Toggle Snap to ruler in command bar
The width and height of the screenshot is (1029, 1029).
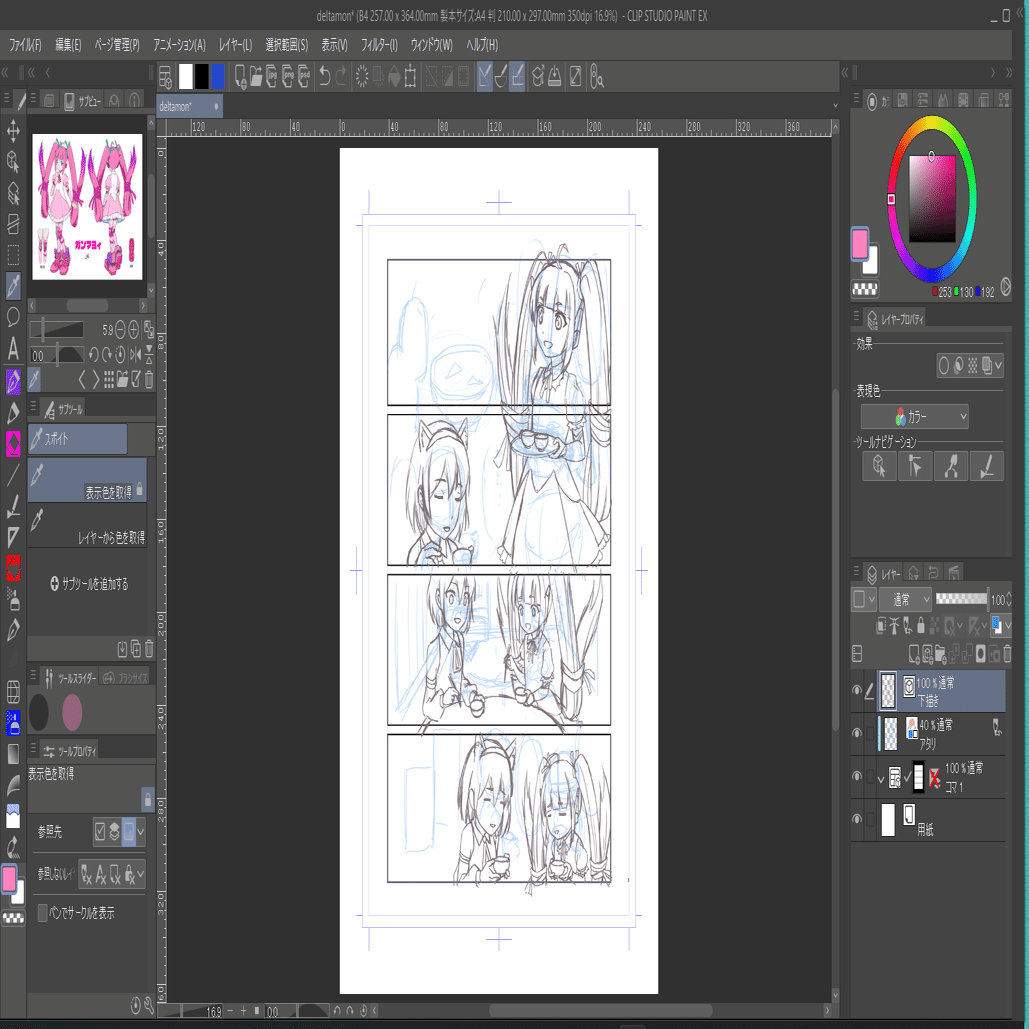tap(485, 77)
